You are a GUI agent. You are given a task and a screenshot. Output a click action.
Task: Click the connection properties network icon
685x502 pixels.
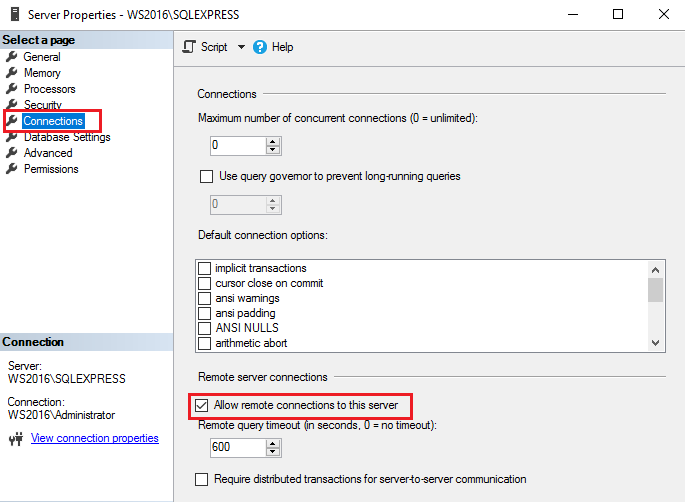pyautogui.click(x=15, y=438)
